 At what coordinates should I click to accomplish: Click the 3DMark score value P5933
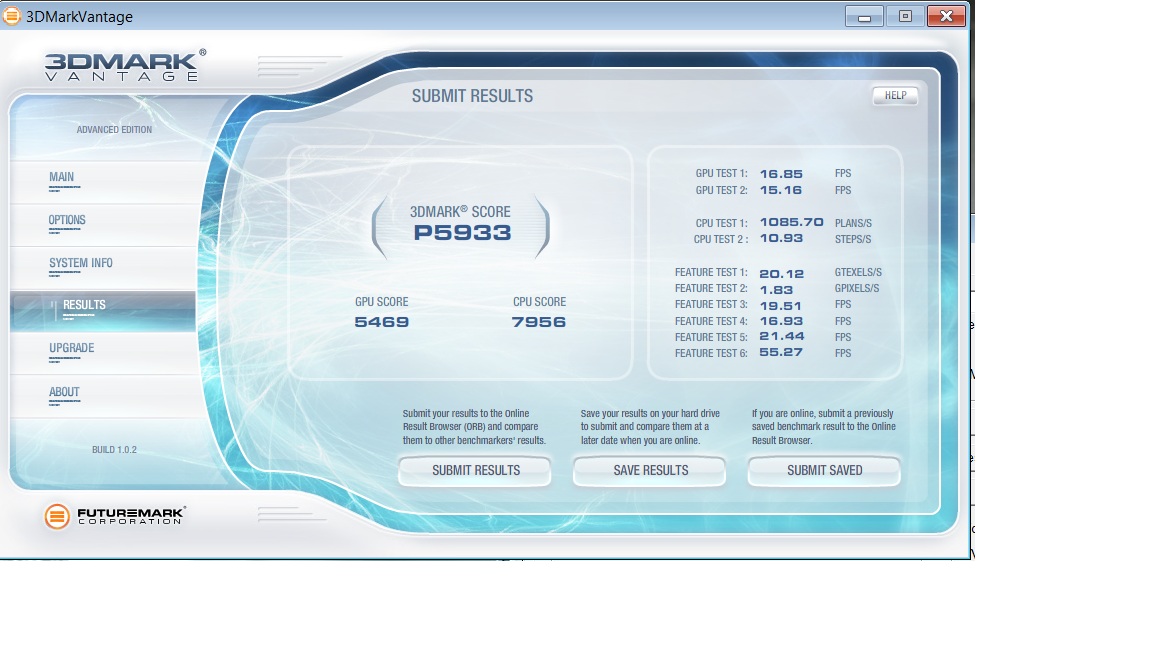coord(462,233)
